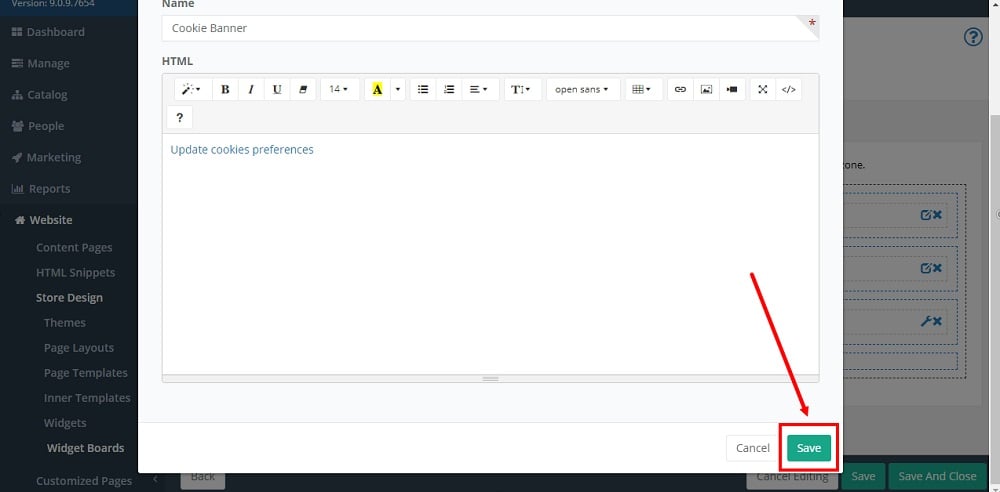Open the Reports sidebar menu
The height and width of the screenshot is (492, 1000).
49,188
